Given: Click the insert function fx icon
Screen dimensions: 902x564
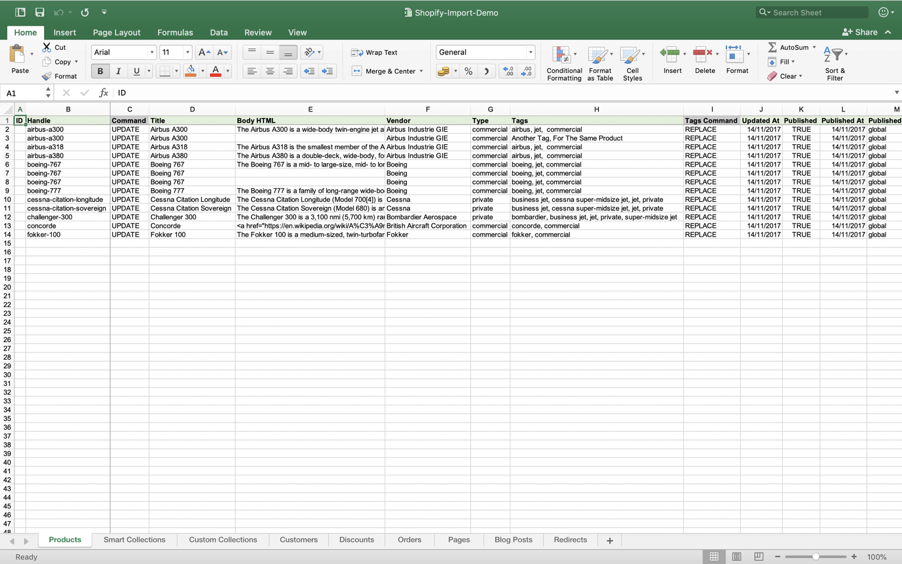Looking at the screenshot, I should point(104,93).
